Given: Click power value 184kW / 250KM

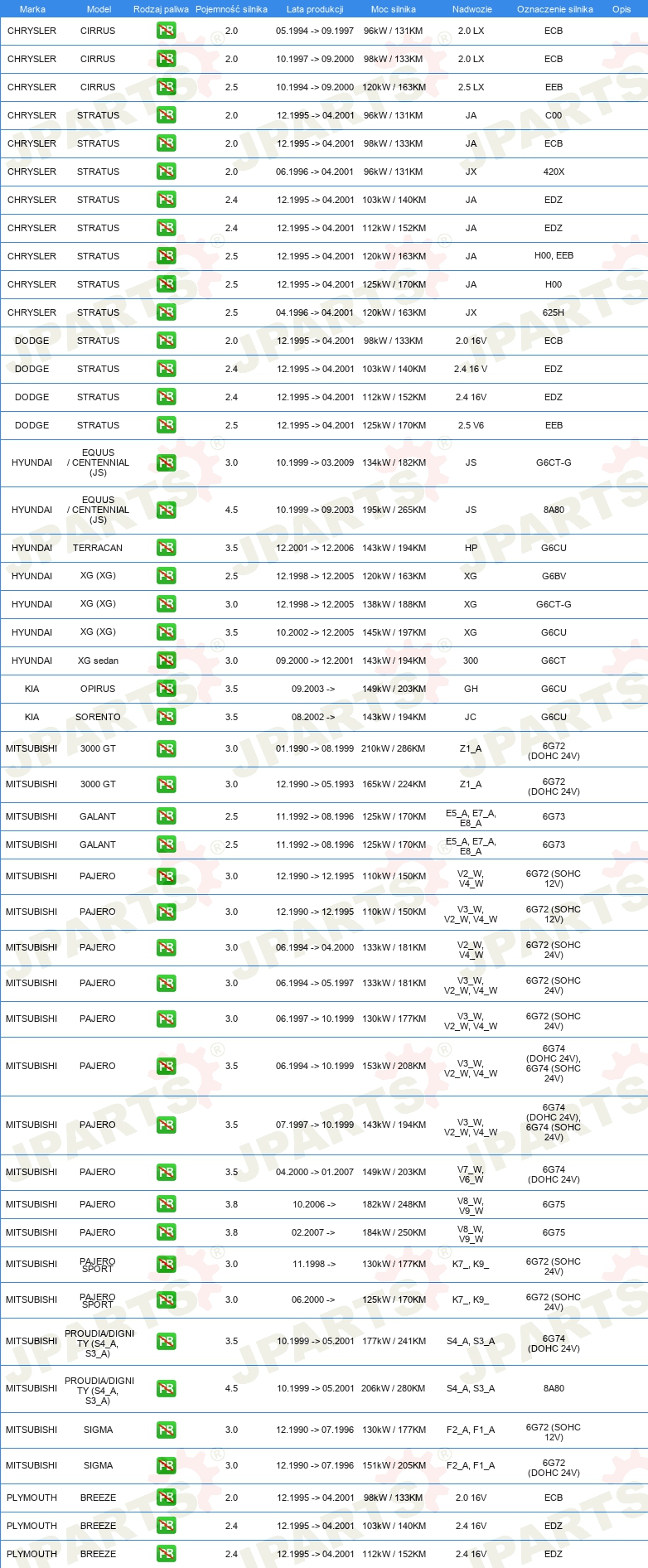Looking at the screenshot, I should [x=394, y=1232].
